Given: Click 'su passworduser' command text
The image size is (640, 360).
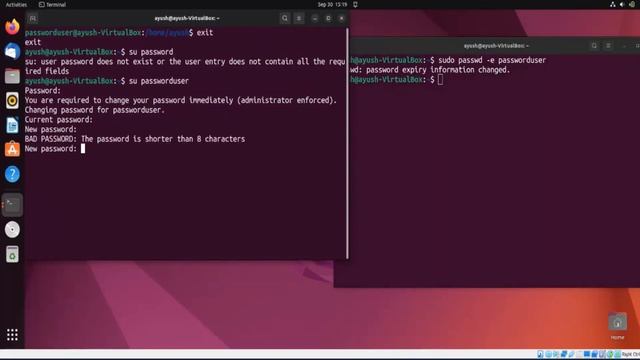Looking at the screenshot, I should 159,81.
